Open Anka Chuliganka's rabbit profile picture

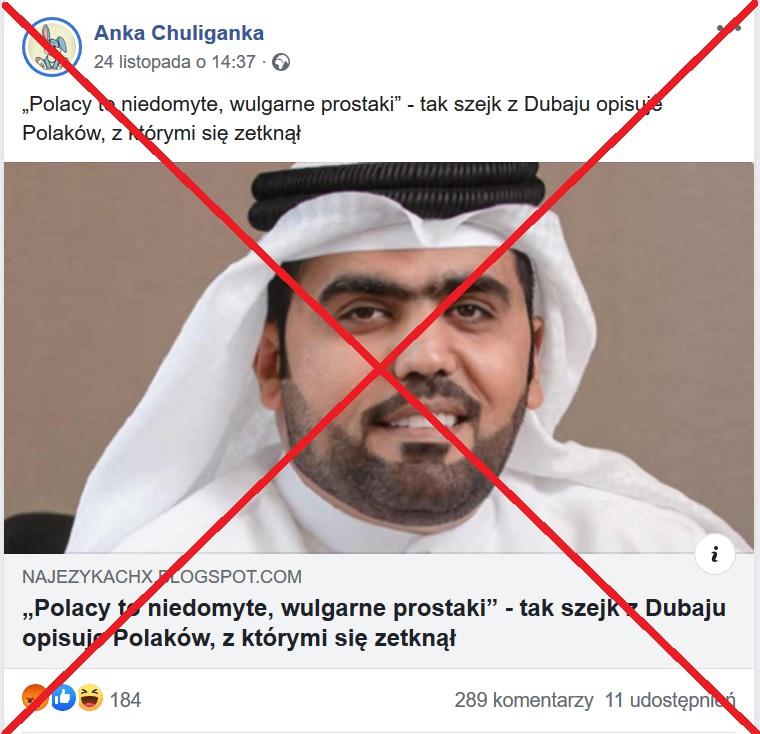pos(52,47)
